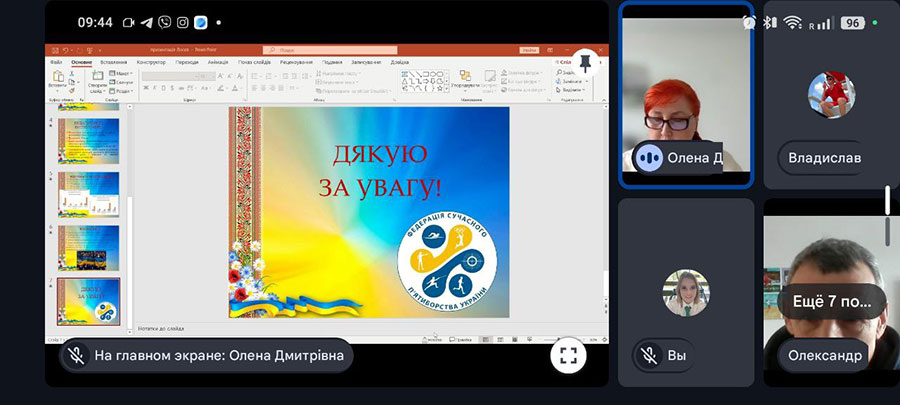Open the Telegram notification icon in status bar

click(x=145, y=22)
